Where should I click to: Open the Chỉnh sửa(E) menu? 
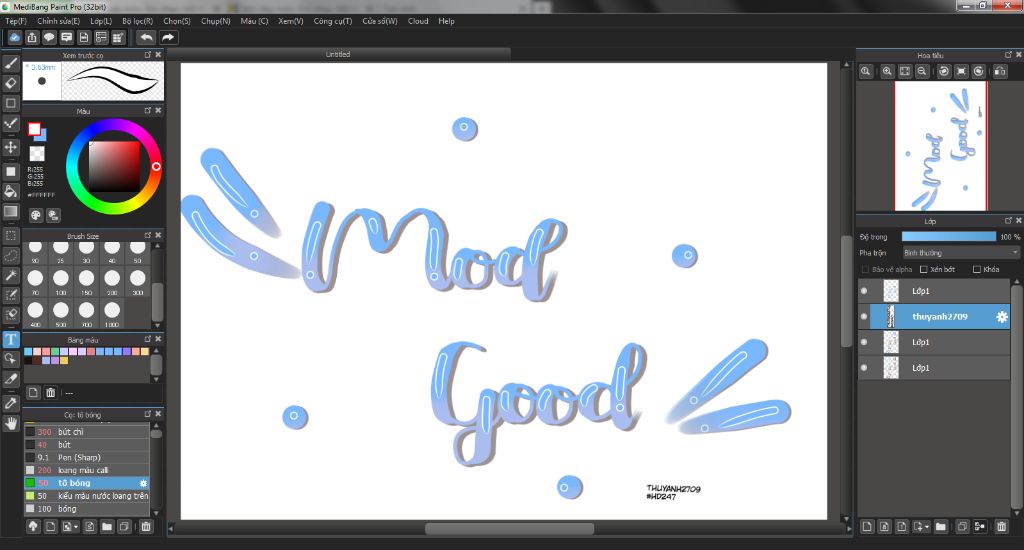pyautogui.click(x=58, y=21)
